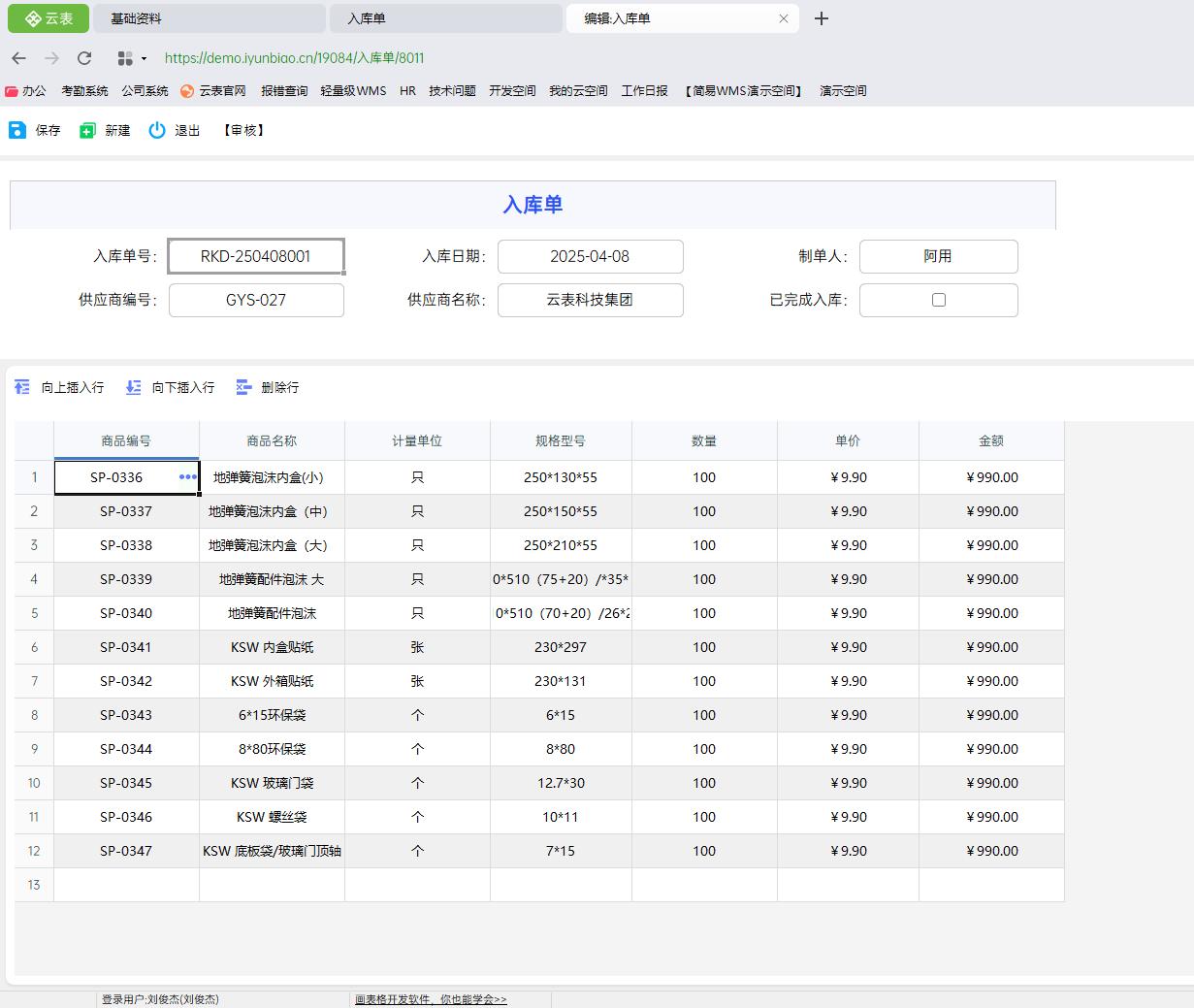The height and width of the screenshot is (1008, 1194).
Task: Open the 轻量级WMS bookmark
Action: [x=353, y=91]
